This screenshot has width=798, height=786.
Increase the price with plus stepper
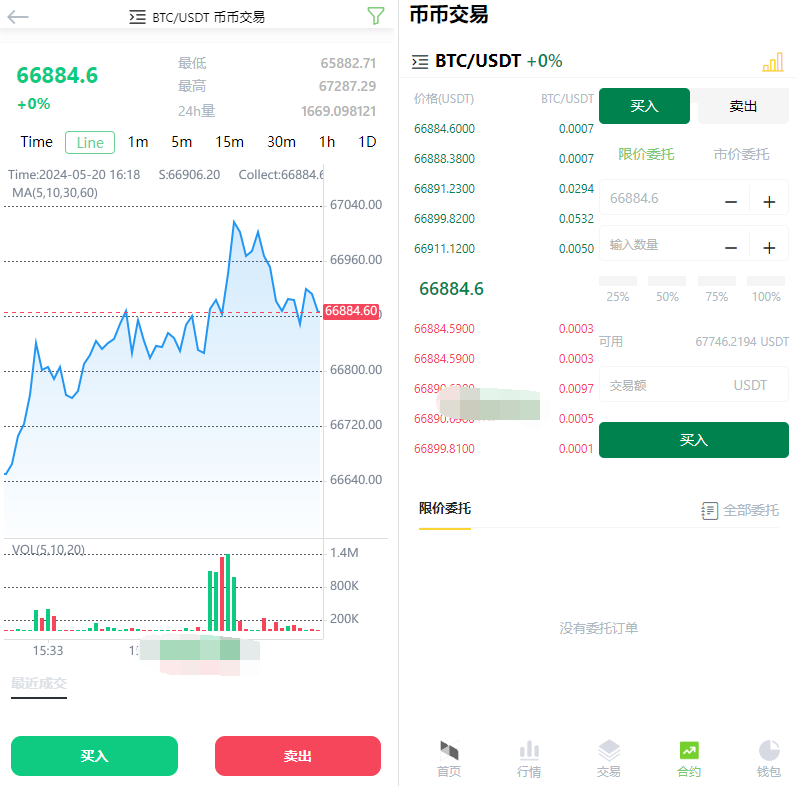pyautogui.click(x=769, y=201)
